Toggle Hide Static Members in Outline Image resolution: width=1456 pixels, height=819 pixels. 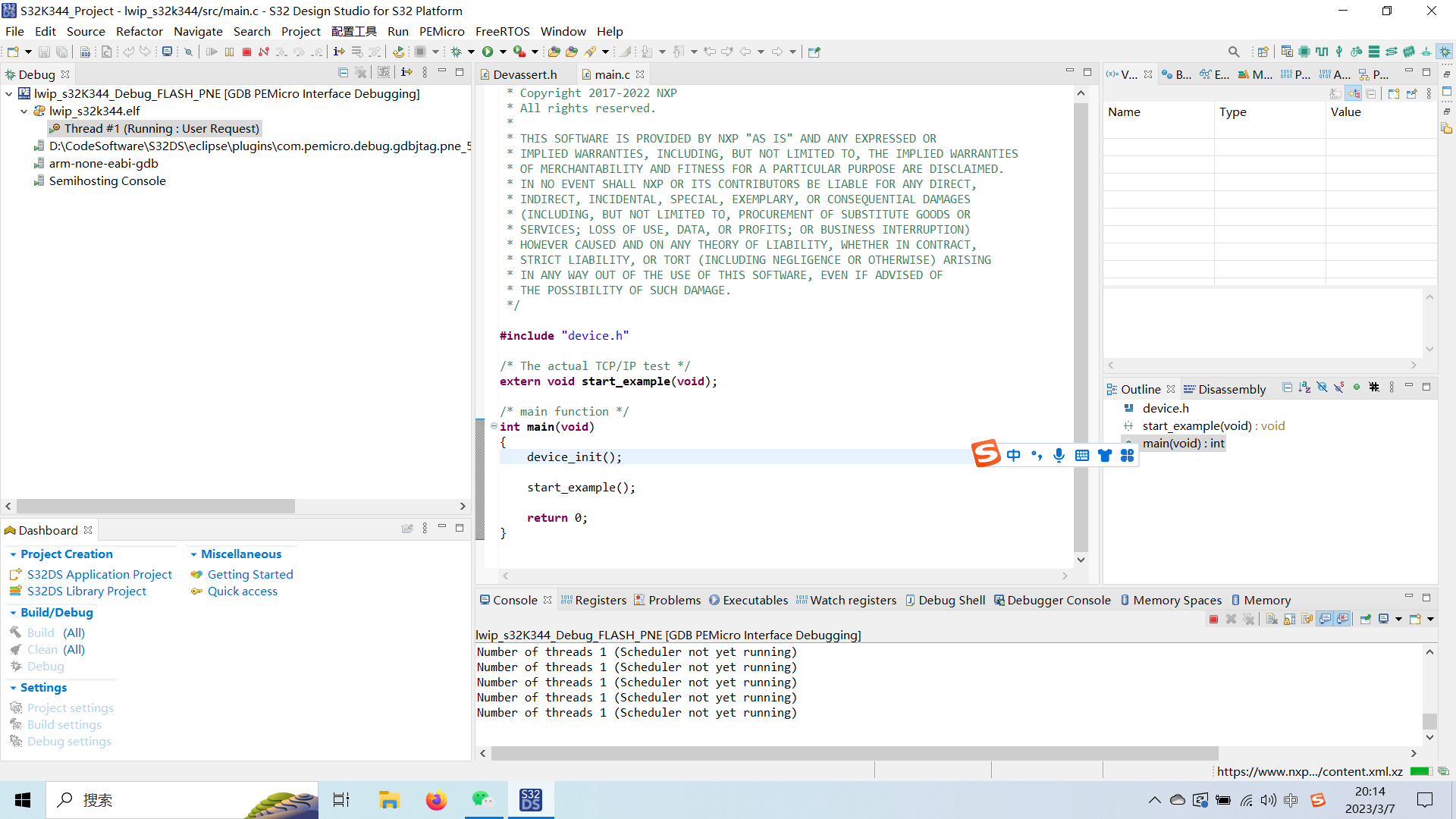pos(1338,388)
